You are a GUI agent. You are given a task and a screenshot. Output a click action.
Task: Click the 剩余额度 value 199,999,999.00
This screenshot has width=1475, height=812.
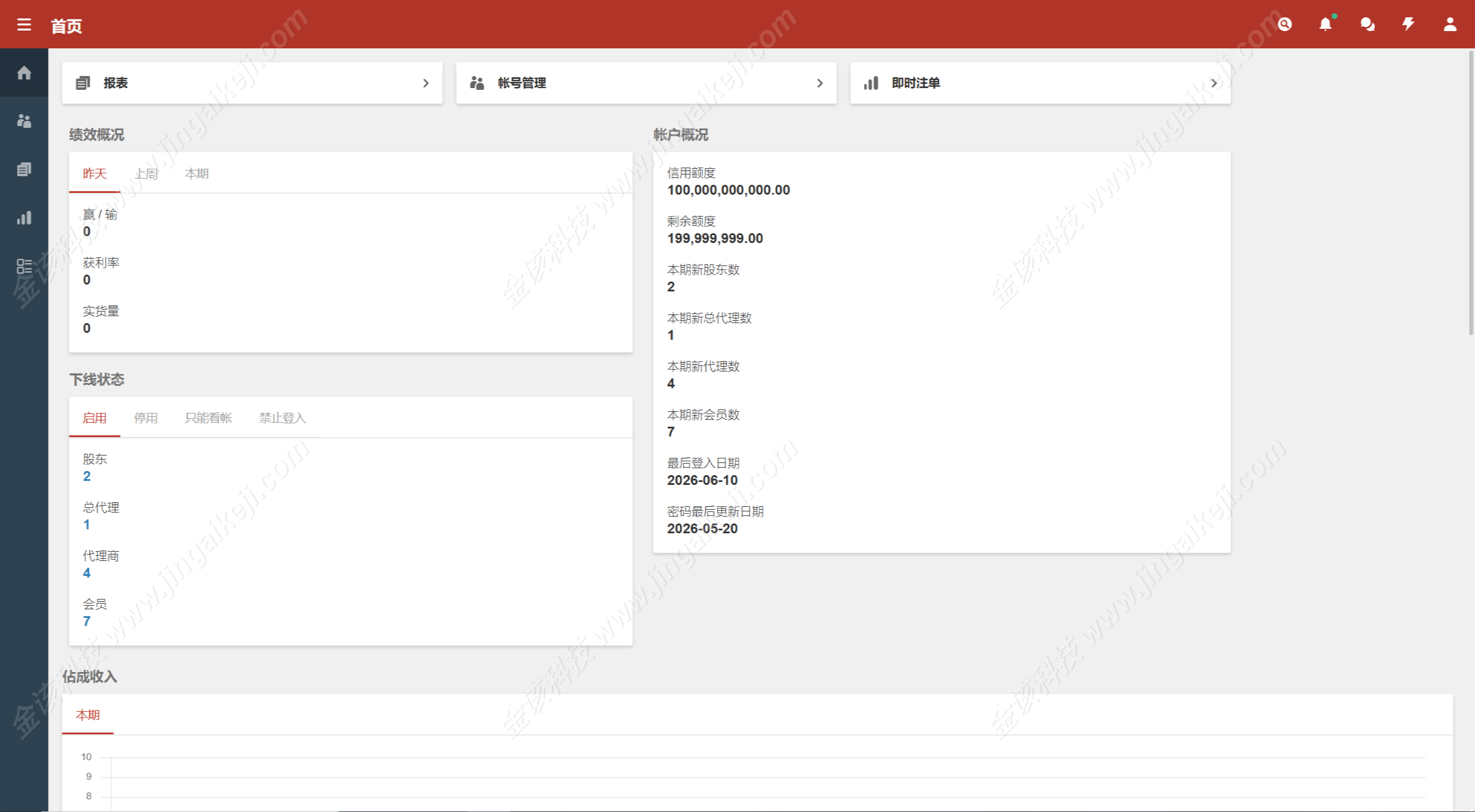coord(715,238)
